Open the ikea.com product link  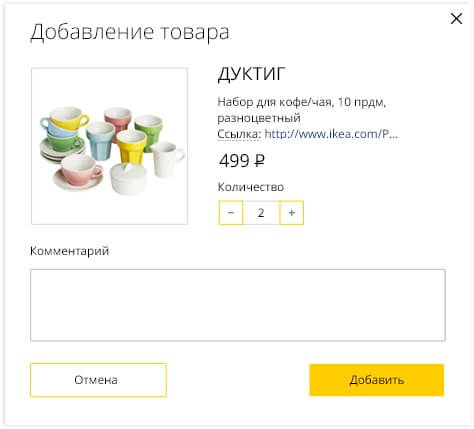(331, 134)
